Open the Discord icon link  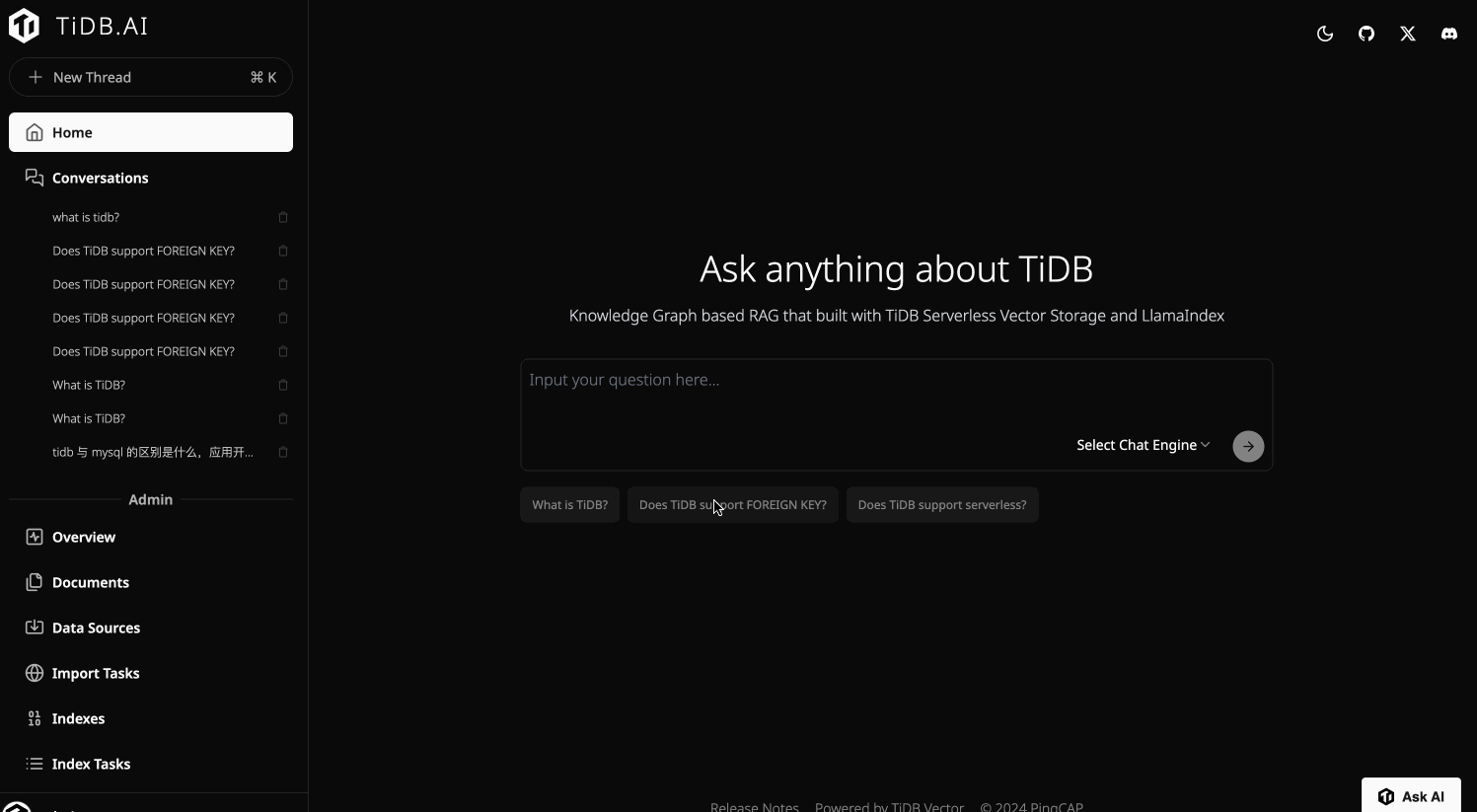[1448, 34]
